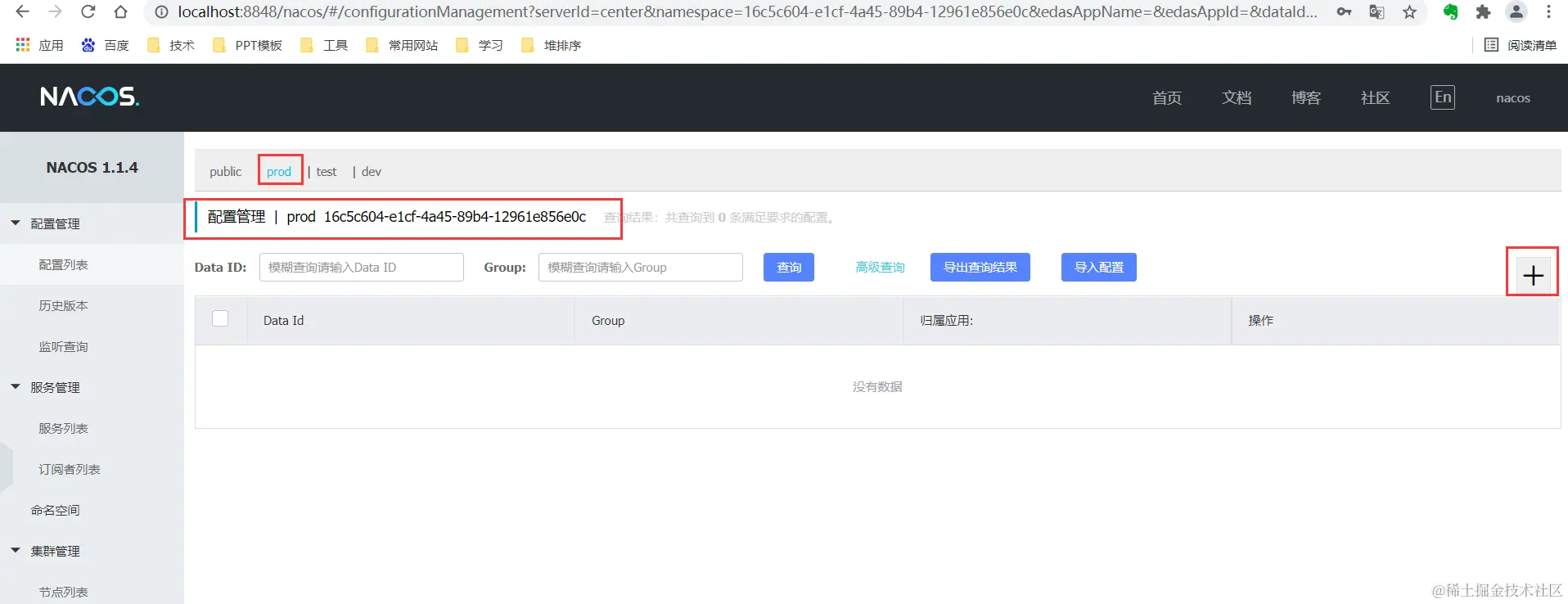Screen dimensions: 1568x604
Task: Open the reading list (阅读清单)
Action: 1521,45
